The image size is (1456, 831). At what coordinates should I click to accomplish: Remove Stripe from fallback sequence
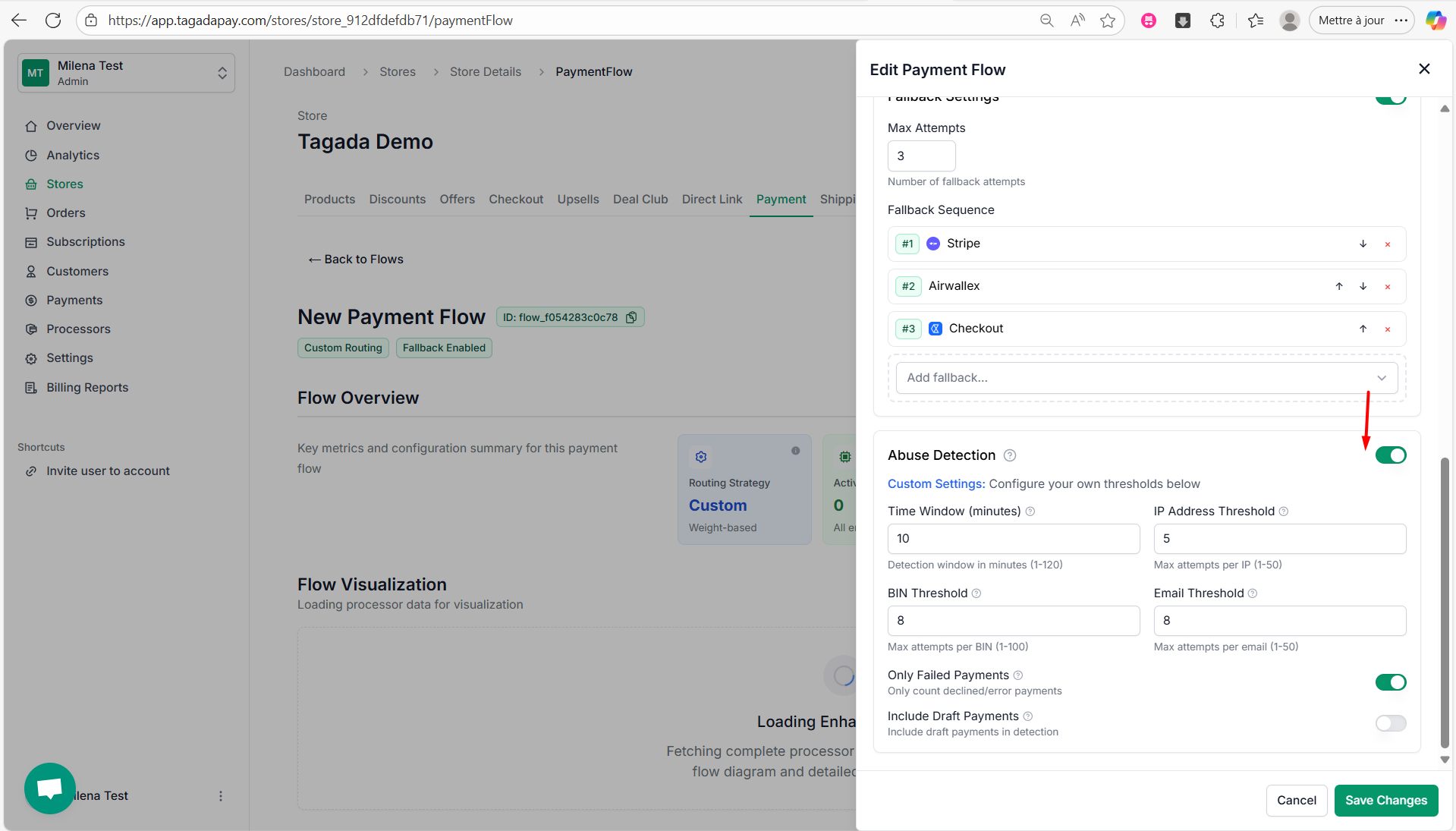tap(1387, 244)
